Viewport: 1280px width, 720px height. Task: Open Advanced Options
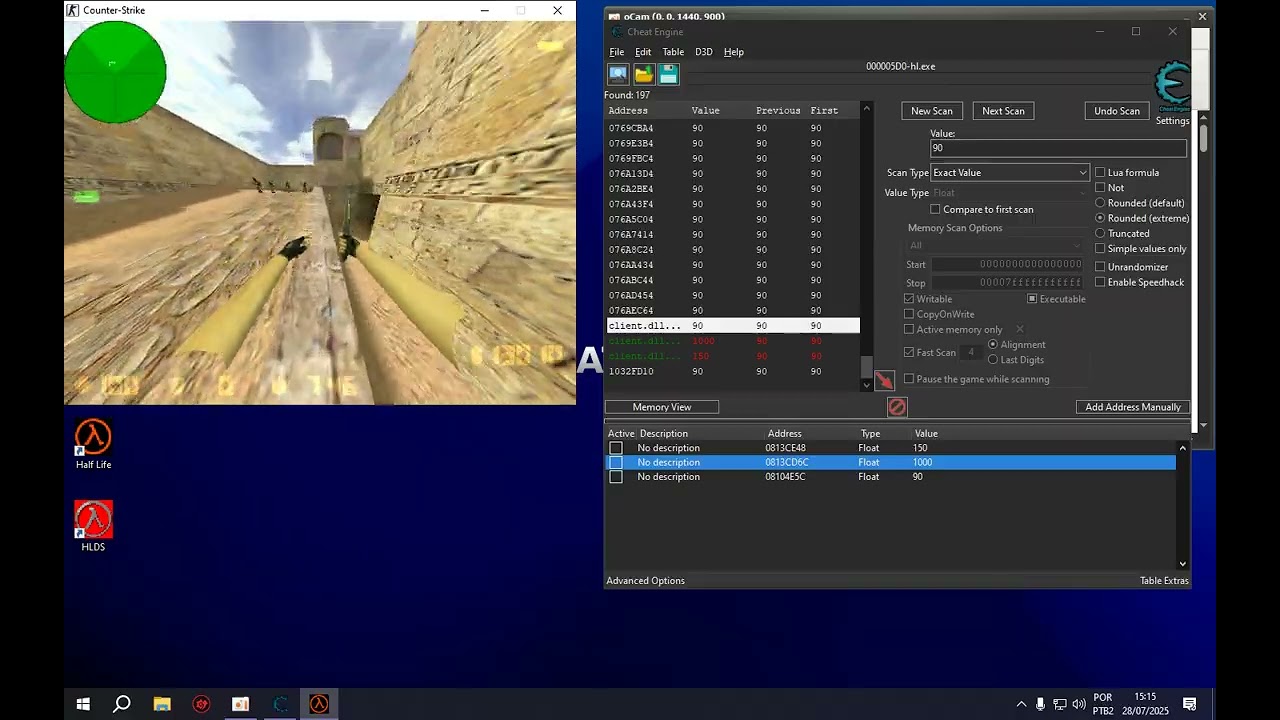[x=646, y=581]
